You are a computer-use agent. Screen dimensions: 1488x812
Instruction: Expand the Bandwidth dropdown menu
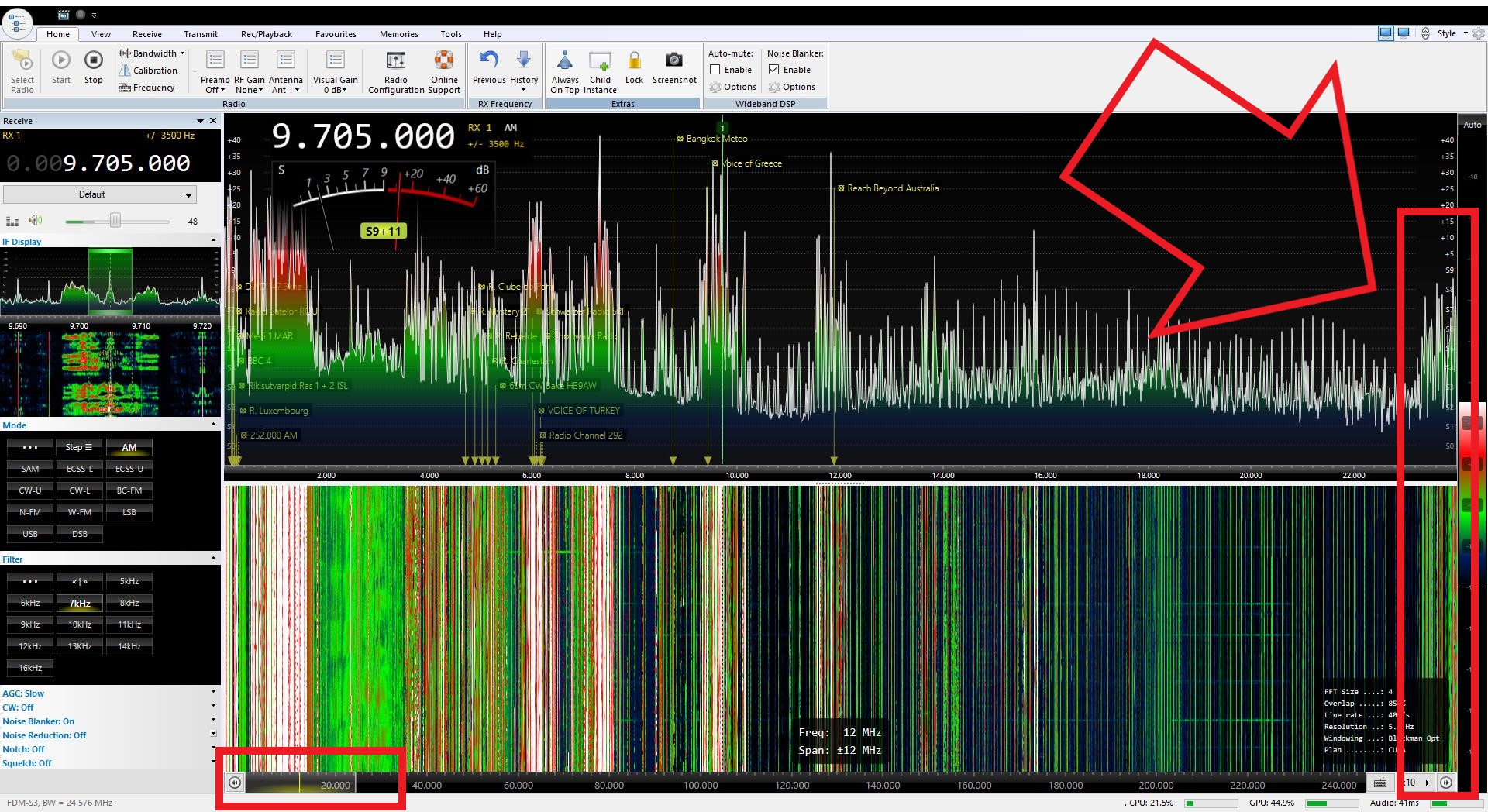(152, 53)
